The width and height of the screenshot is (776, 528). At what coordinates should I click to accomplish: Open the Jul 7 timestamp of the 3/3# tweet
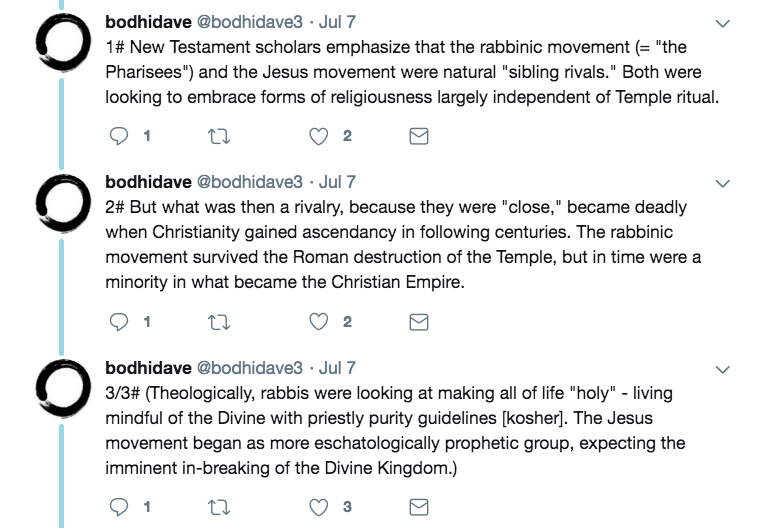[x=336, y=368]
